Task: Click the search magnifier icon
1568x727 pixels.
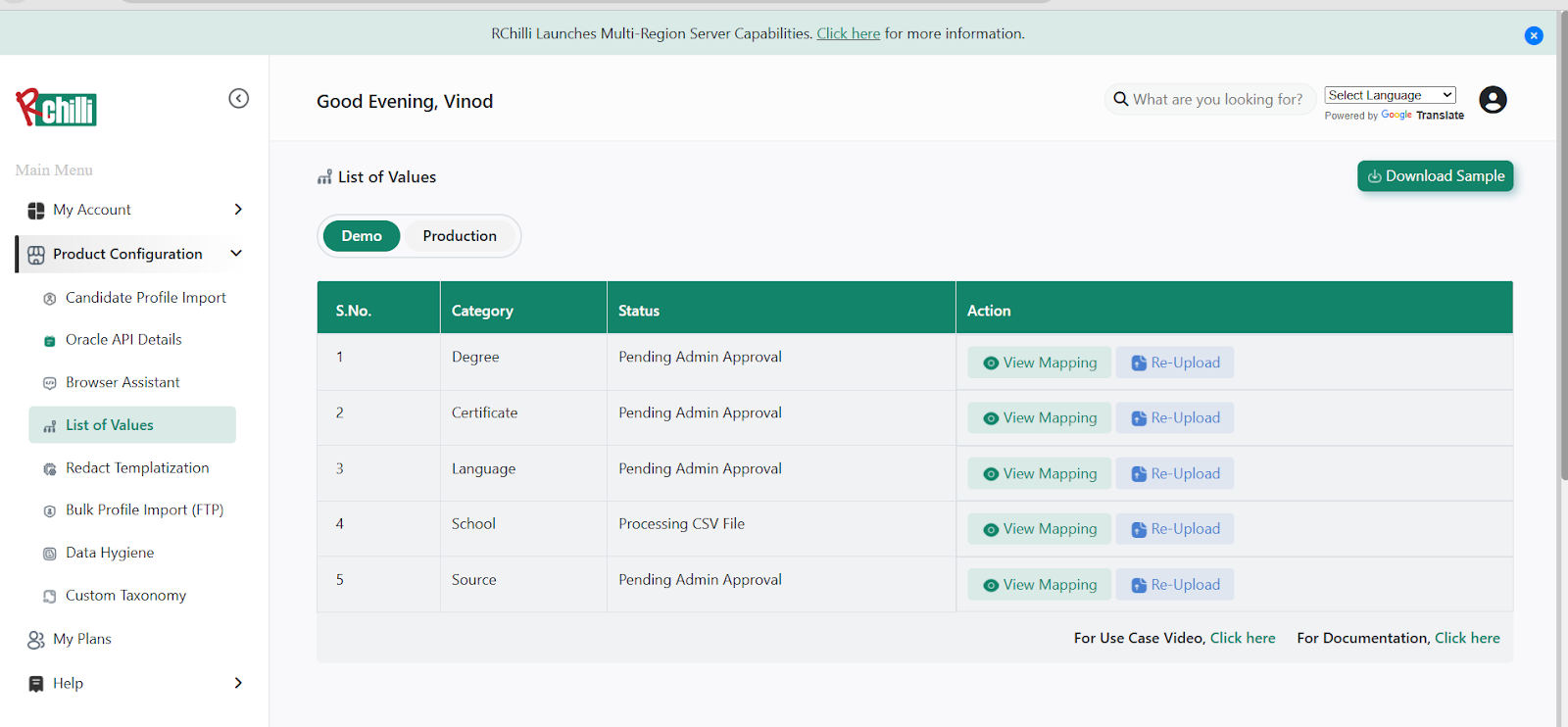Action: (x=1120, y=99)
